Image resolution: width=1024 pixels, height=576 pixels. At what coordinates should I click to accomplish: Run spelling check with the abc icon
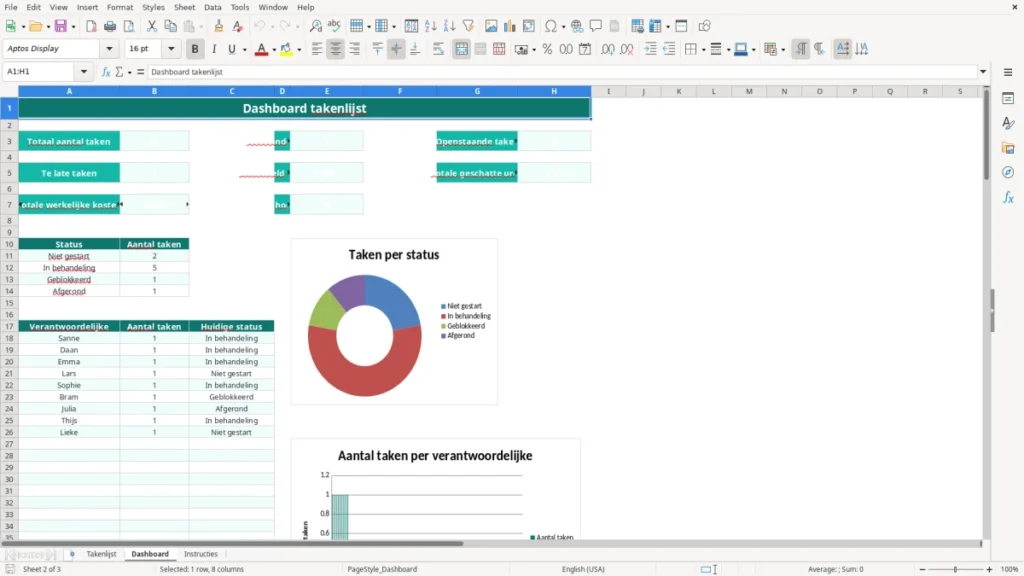pos(334,26)
